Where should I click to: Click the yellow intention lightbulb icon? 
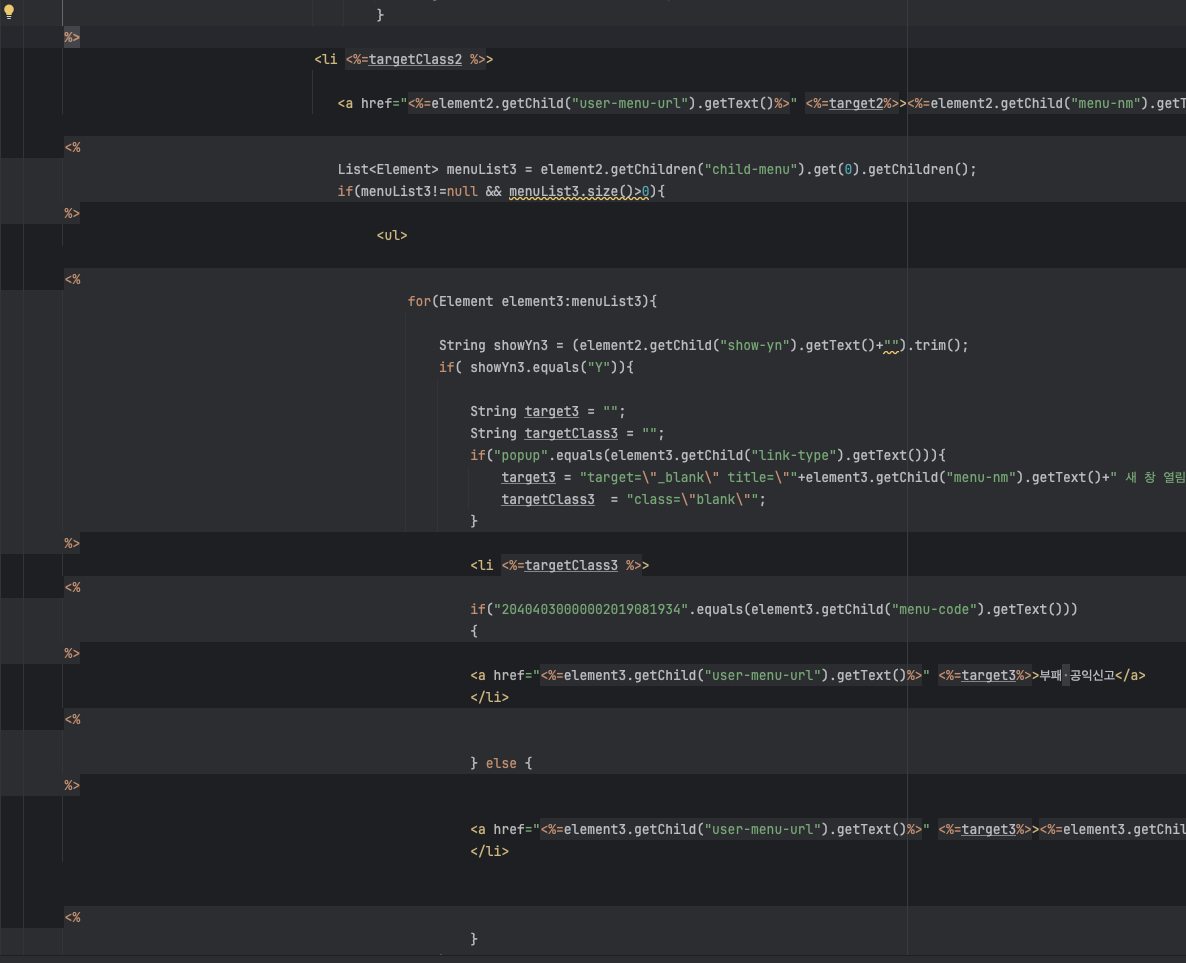pyautogui.click(x=9, y=11)
